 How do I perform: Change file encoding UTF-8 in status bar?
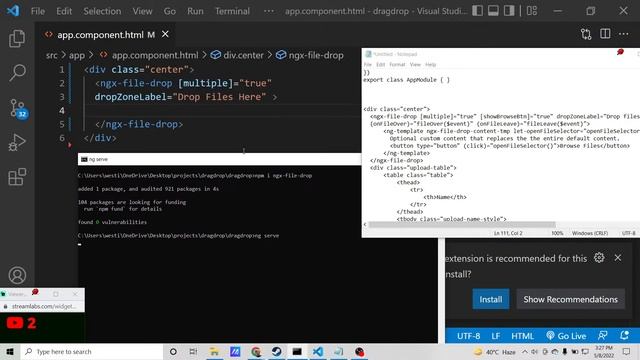[468, 336]
